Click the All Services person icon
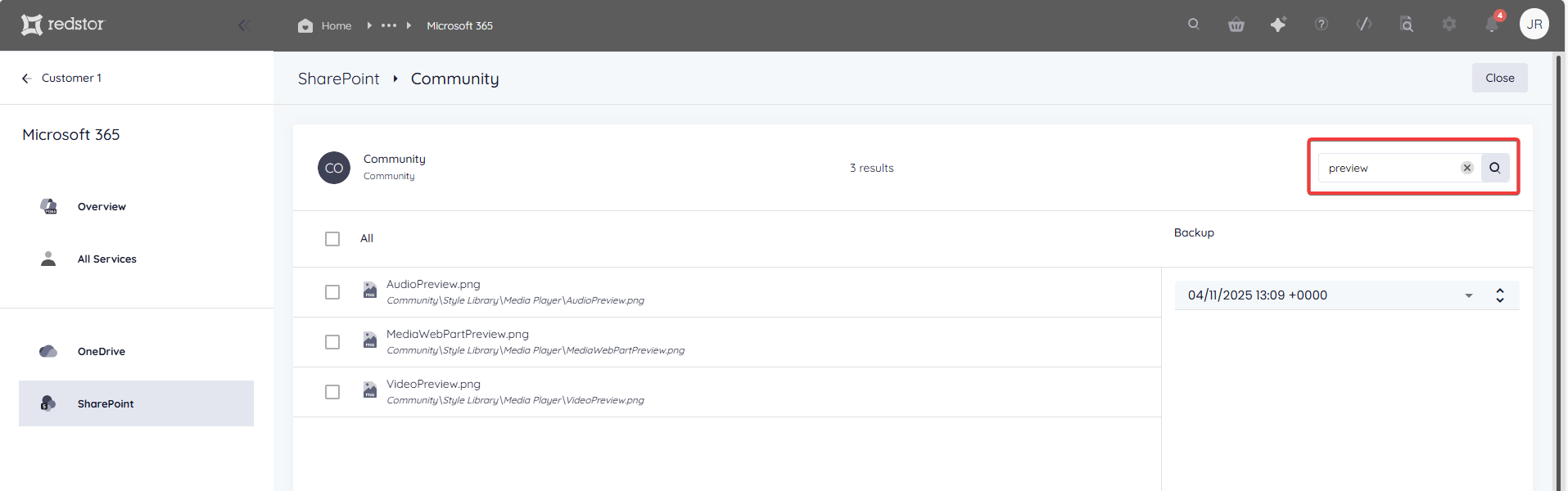The width and height of the screenshot is (1568, 491). 48,259
